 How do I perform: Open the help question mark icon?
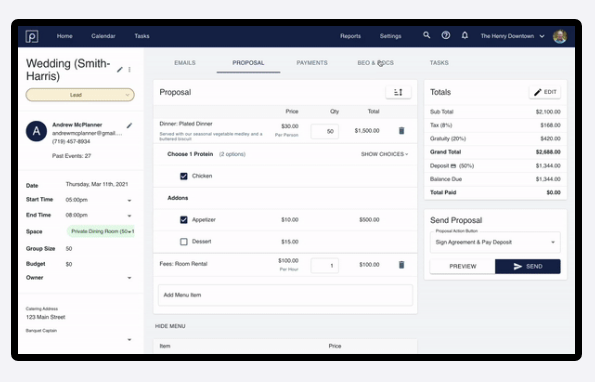445,35
